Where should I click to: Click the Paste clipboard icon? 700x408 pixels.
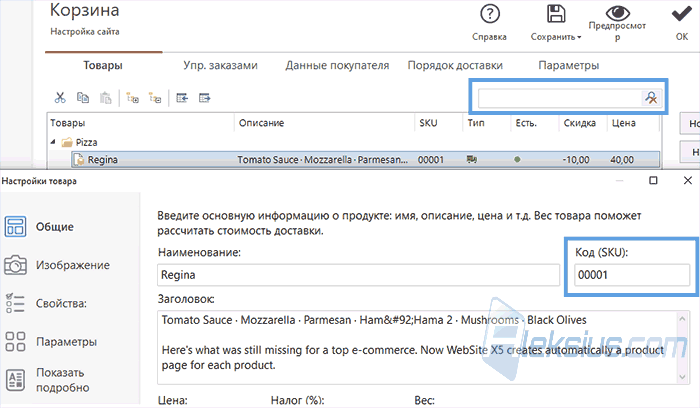click(105, 98)
